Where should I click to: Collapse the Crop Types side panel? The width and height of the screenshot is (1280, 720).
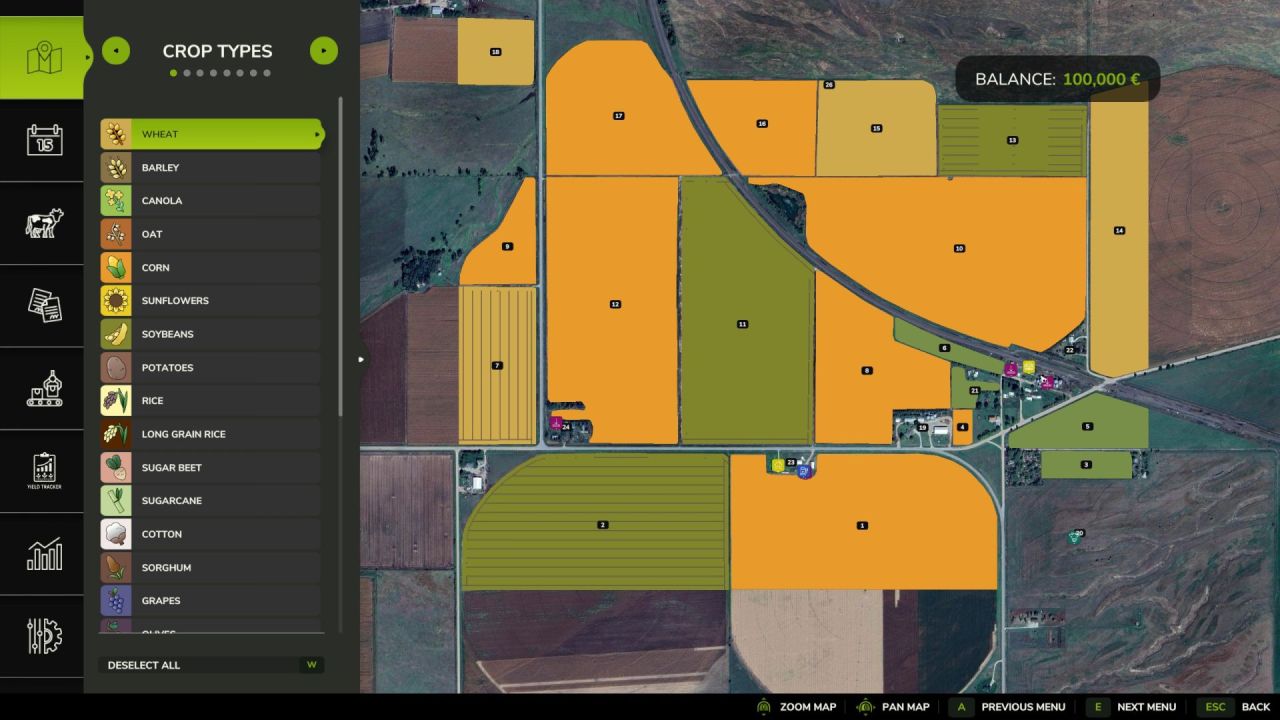[360, 357]
